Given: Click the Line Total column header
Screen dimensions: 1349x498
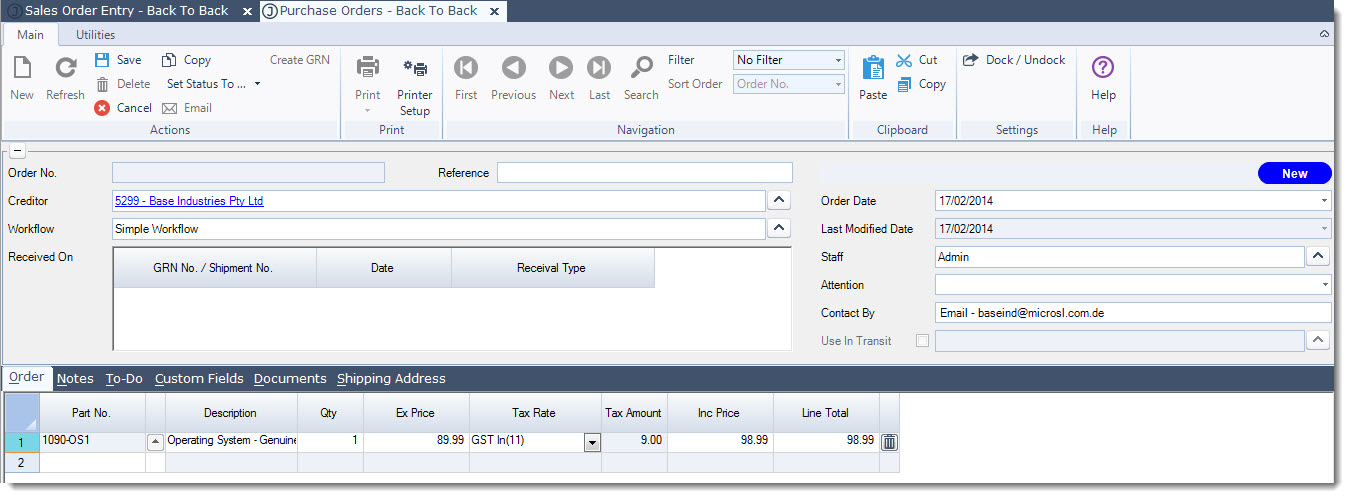Looking at the screenshot, I should [826, 413].
